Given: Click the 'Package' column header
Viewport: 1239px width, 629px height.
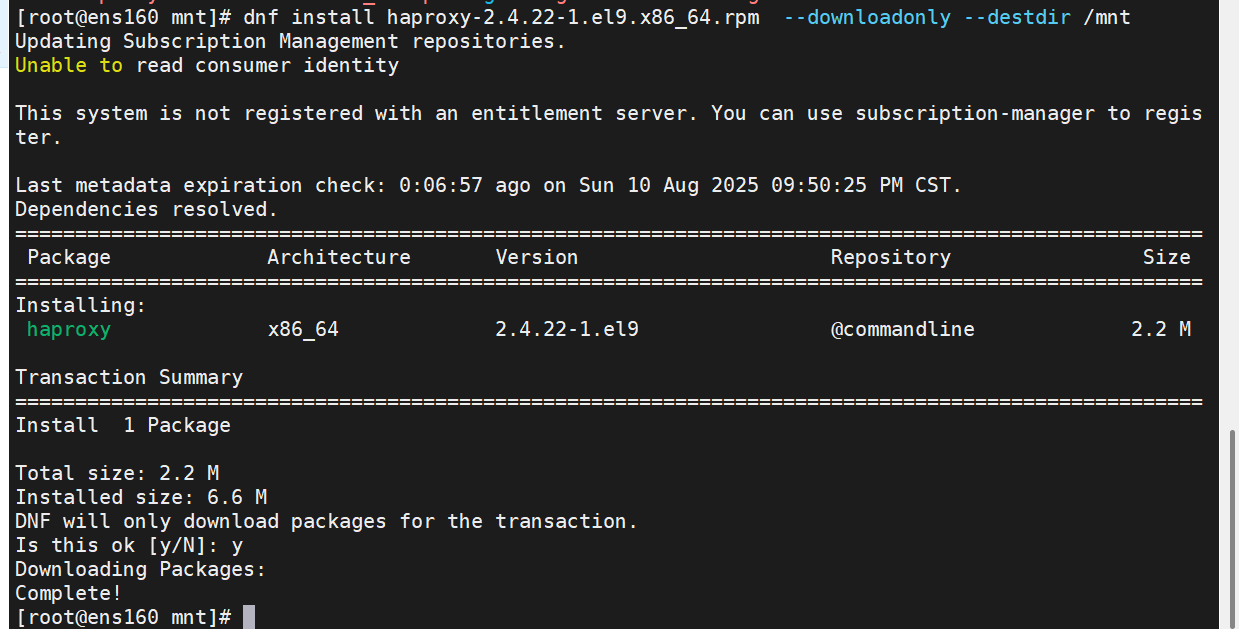Looking at the screenshot, I should (x=69, y=257).
